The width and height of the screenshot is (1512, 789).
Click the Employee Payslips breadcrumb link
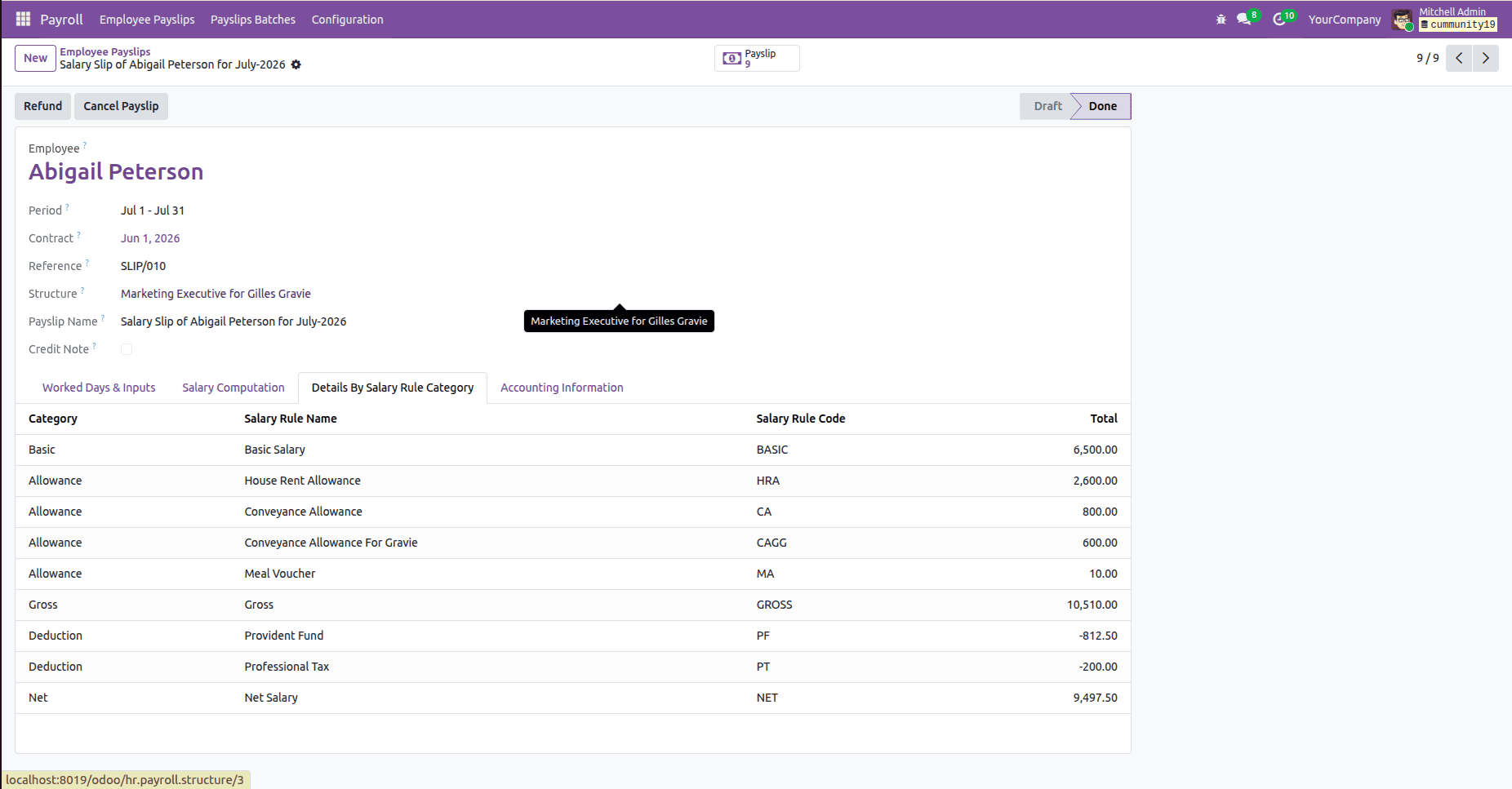tap(105, 51)
